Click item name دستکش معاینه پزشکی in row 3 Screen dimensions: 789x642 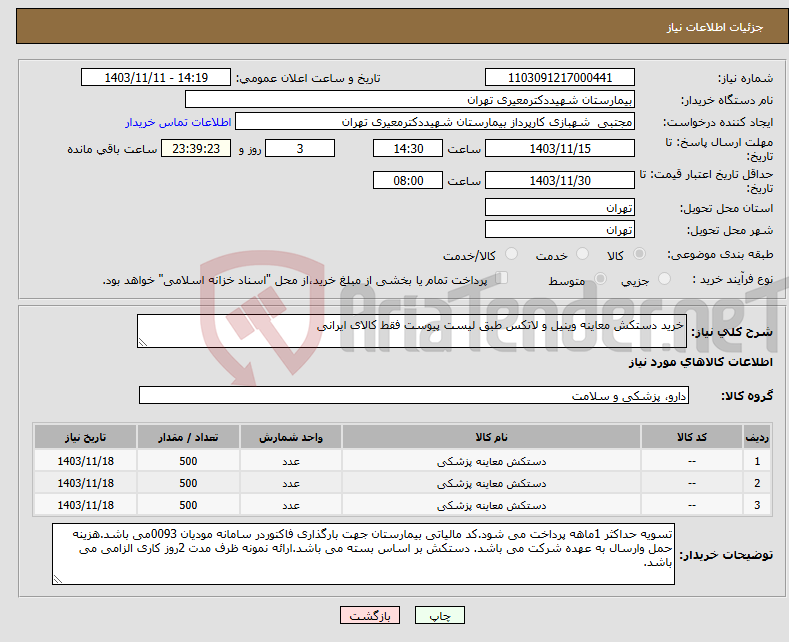(491, 505)
